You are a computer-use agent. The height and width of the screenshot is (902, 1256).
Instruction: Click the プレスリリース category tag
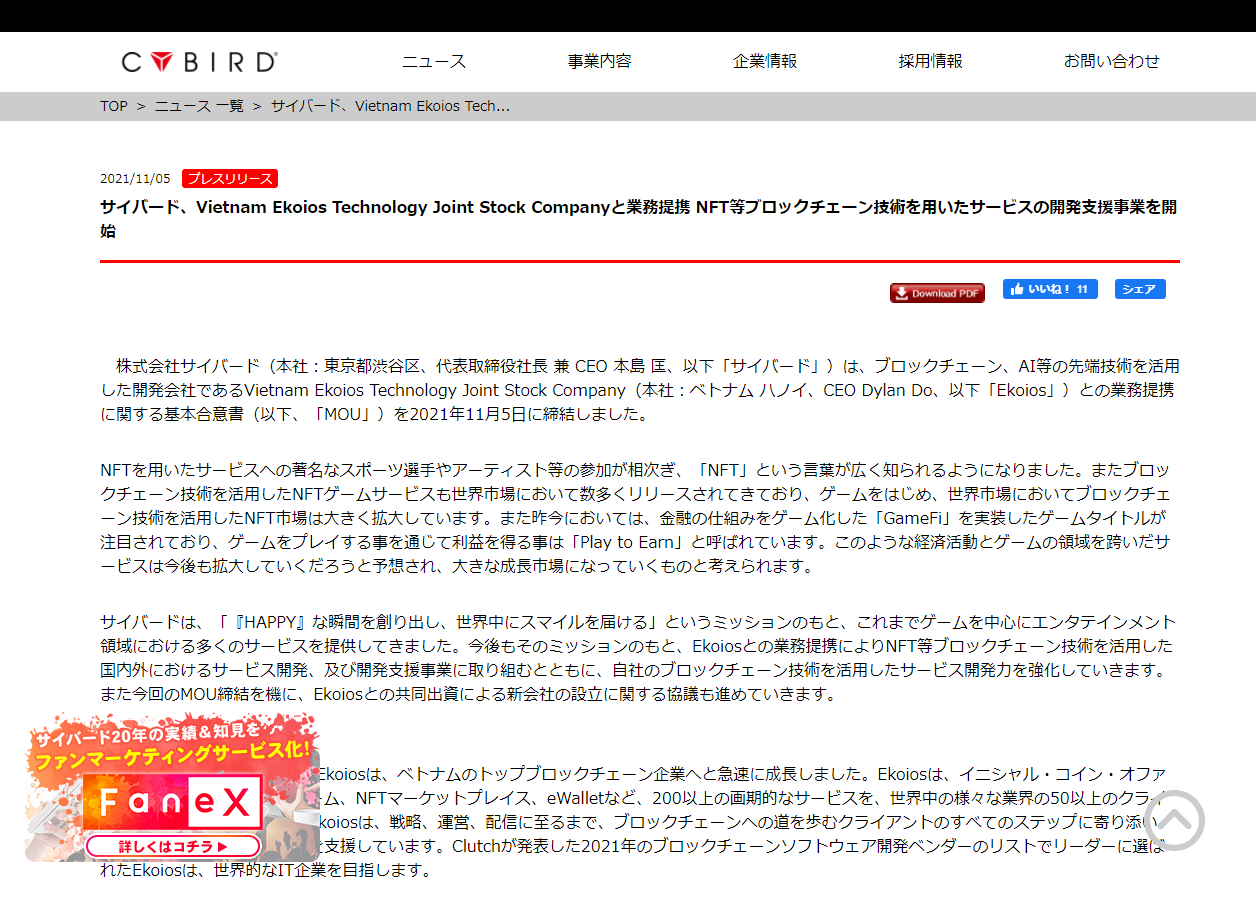230,179
